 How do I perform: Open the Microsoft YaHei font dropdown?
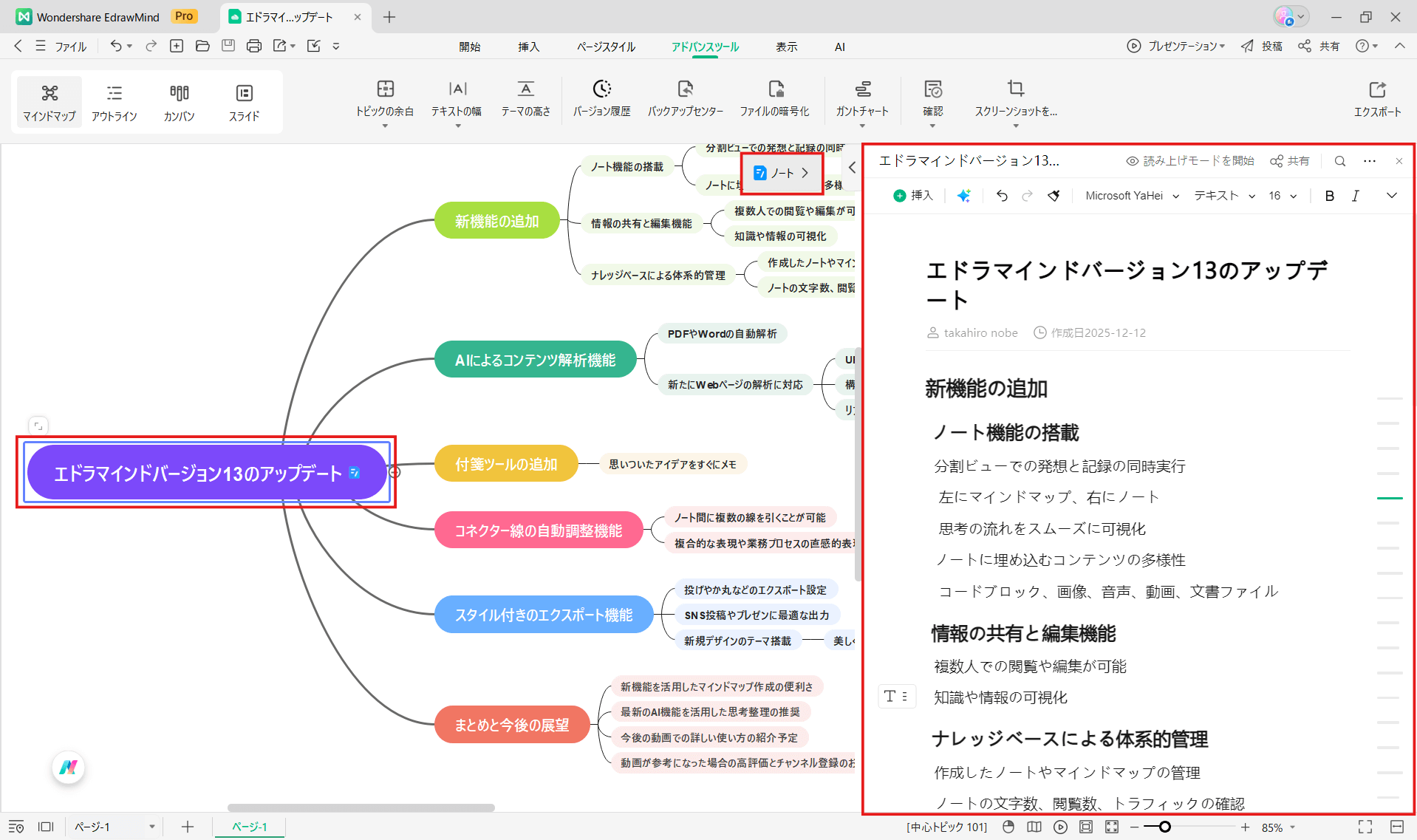[x=1132, y=196]
